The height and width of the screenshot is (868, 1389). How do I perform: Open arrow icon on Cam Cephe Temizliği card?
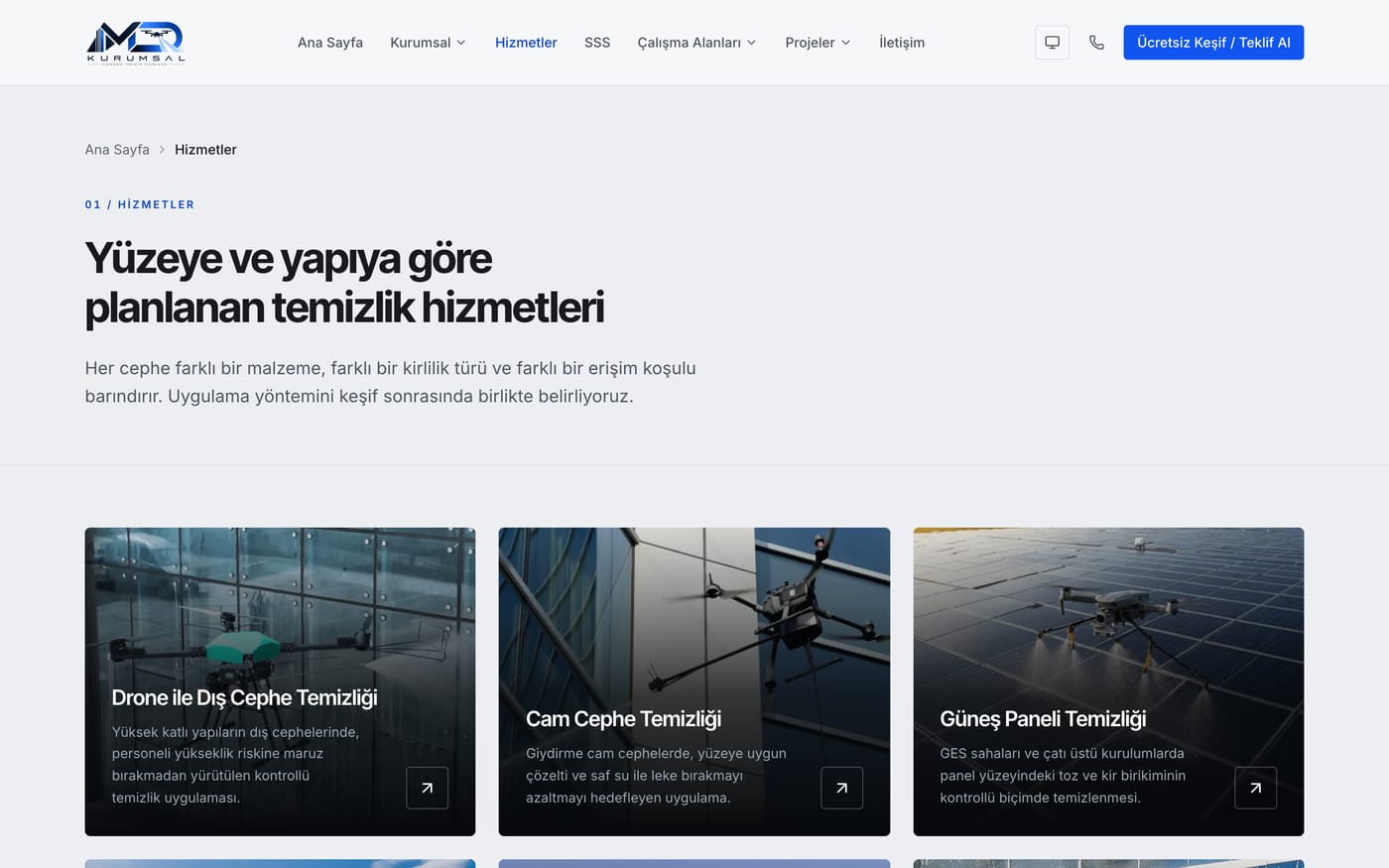[841, 788]
